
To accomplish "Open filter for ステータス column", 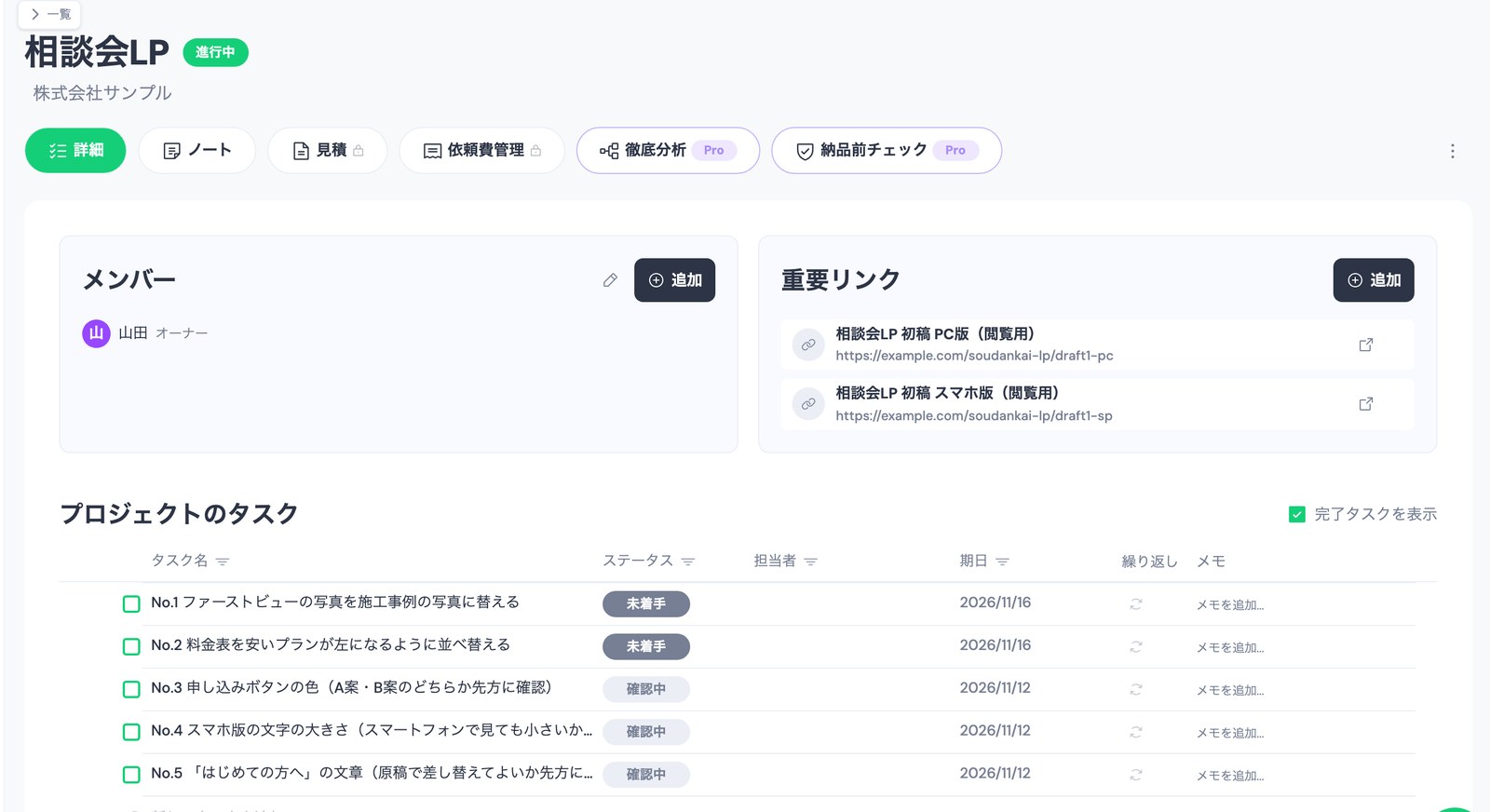I will (688, 562).
